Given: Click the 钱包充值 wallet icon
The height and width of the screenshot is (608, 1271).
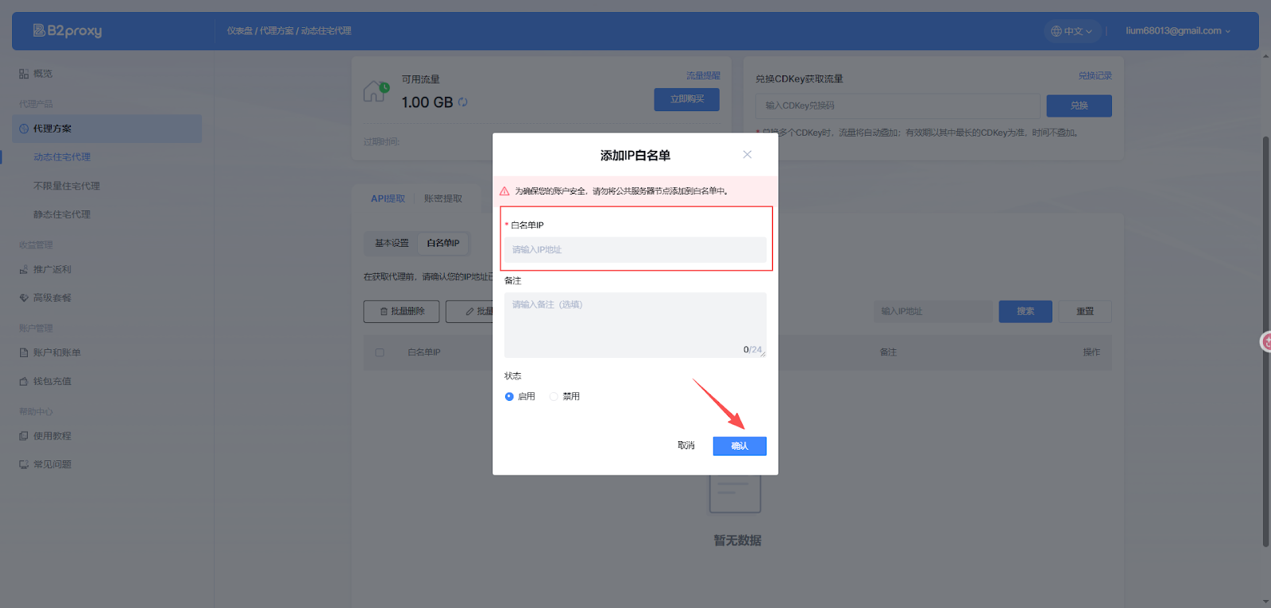Looking at the screenshot, I should click(24, 382).
